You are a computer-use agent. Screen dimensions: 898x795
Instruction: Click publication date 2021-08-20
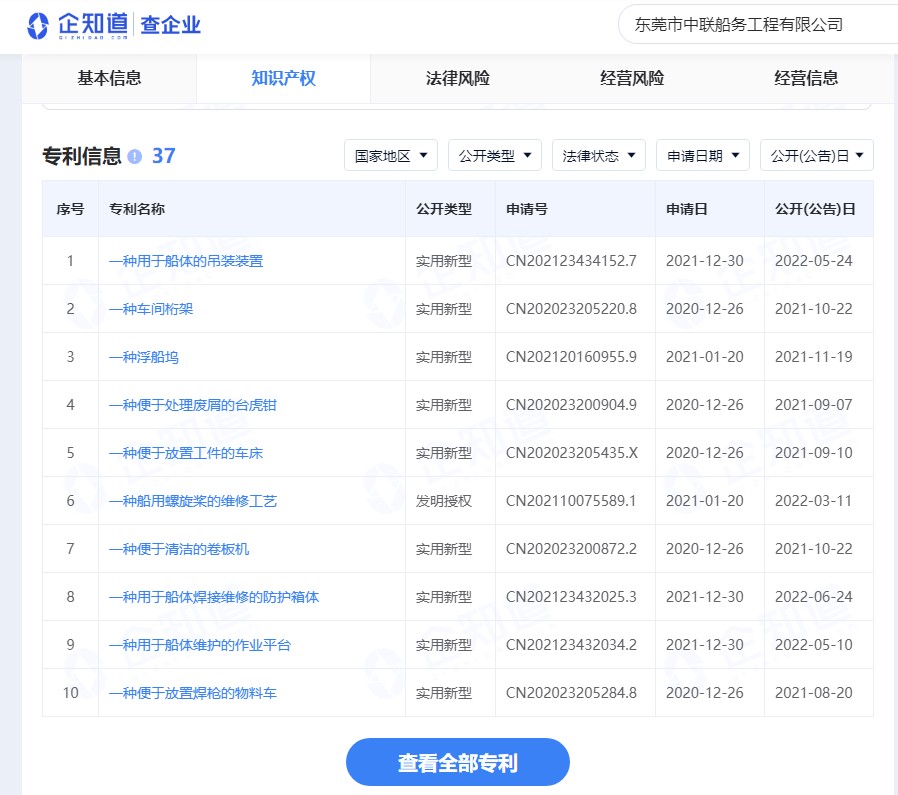814,693
